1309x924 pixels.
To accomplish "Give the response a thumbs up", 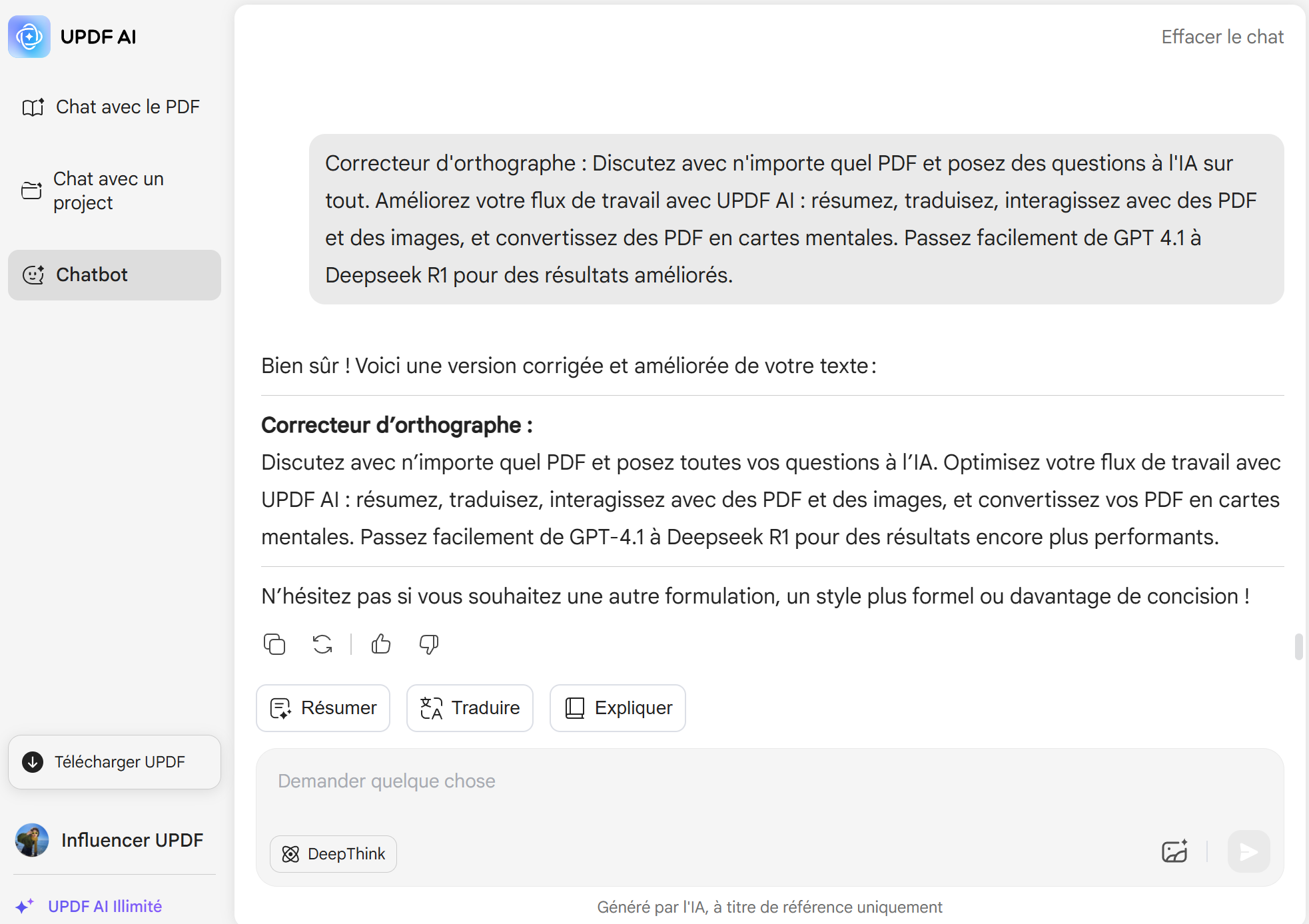I will tap(381, 644).
